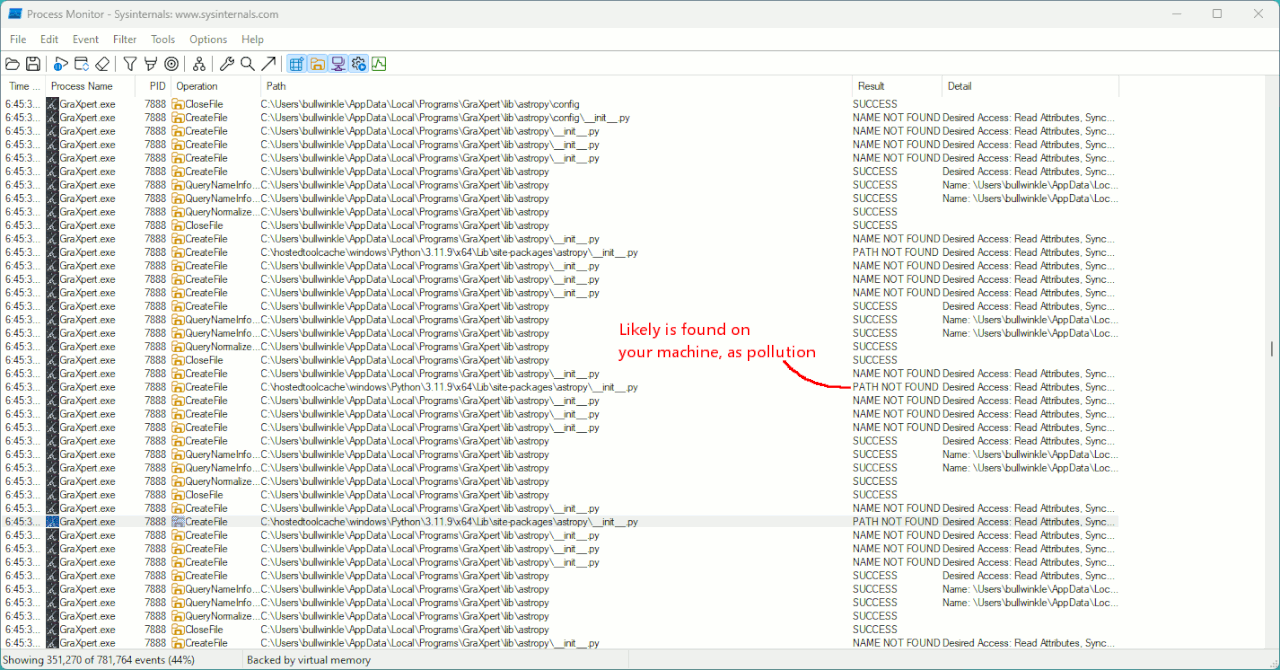The image size is (1280, 670).
Task: Open the Highlight dialog marker icon
Action: [151, 64]
